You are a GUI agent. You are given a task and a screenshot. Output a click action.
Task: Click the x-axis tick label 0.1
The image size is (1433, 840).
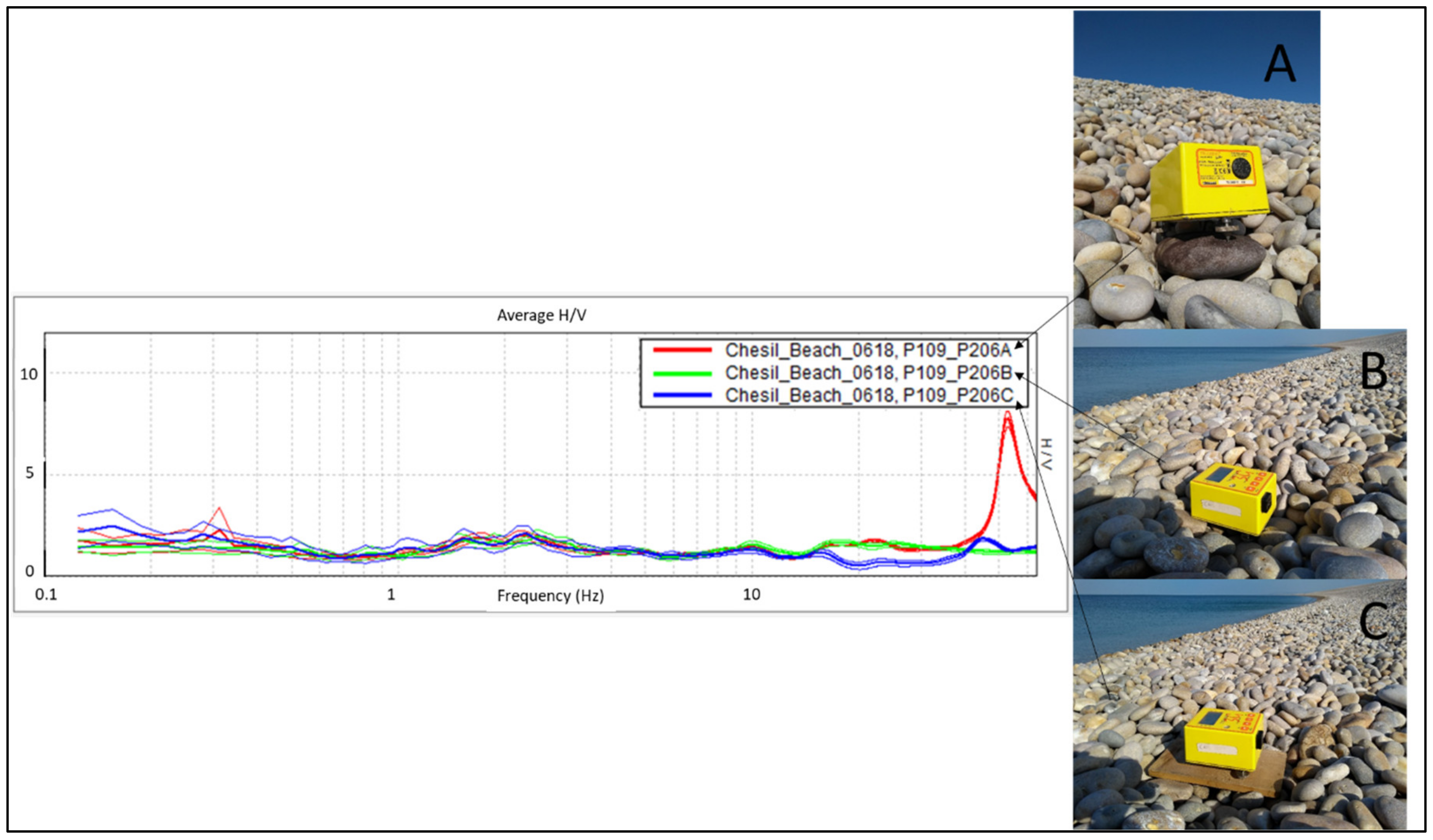tap(46, 595)
